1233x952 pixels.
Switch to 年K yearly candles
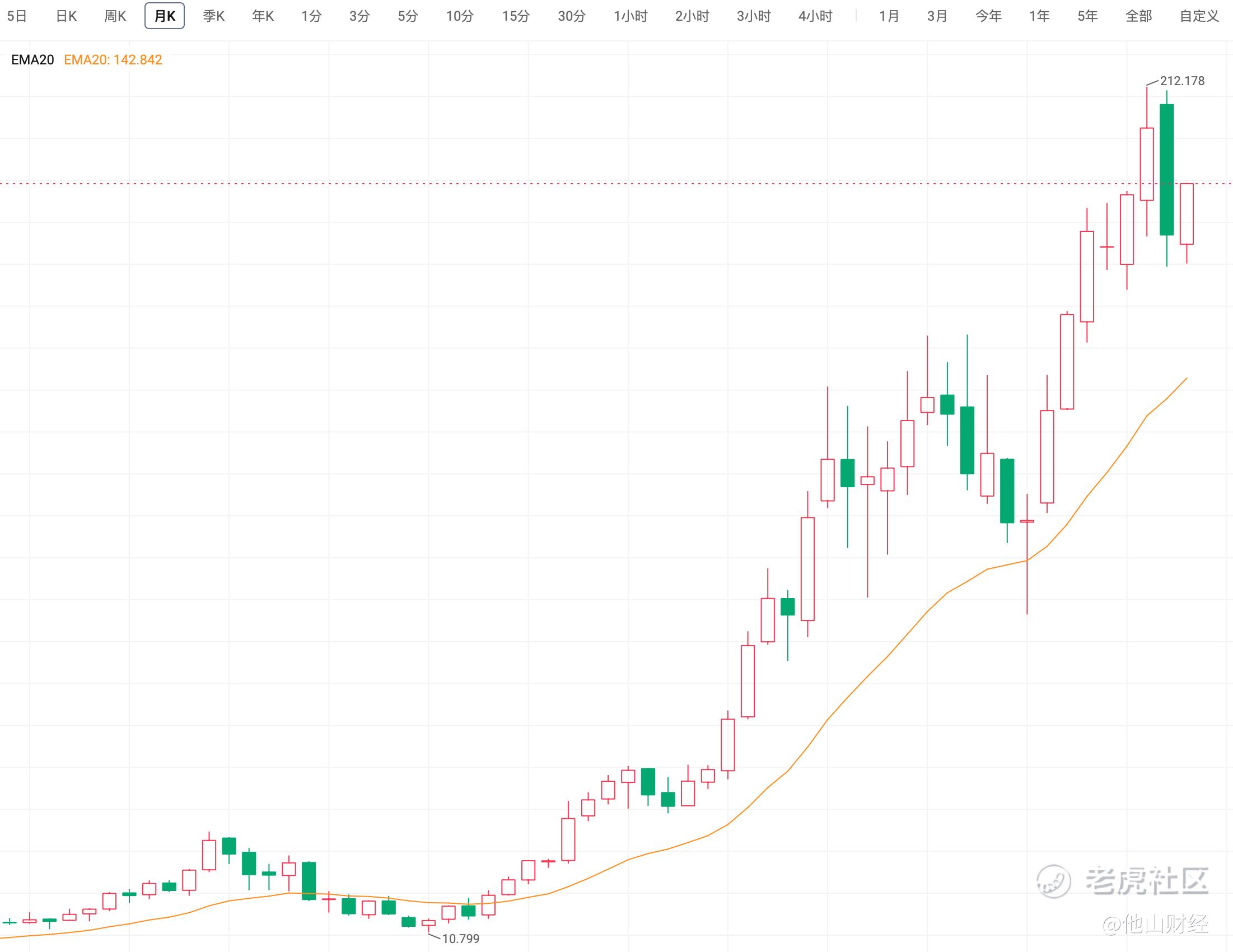263,16
